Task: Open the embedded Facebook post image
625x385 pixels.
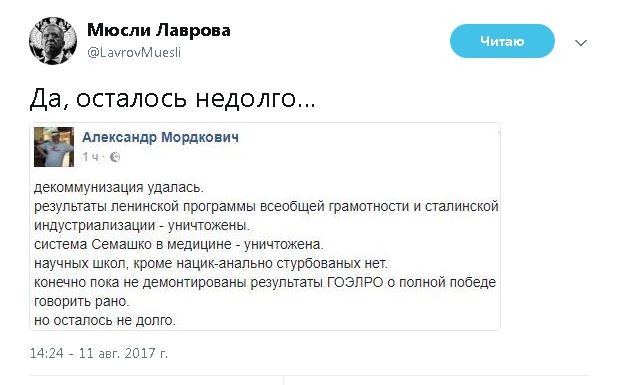Action: [265, 226]
